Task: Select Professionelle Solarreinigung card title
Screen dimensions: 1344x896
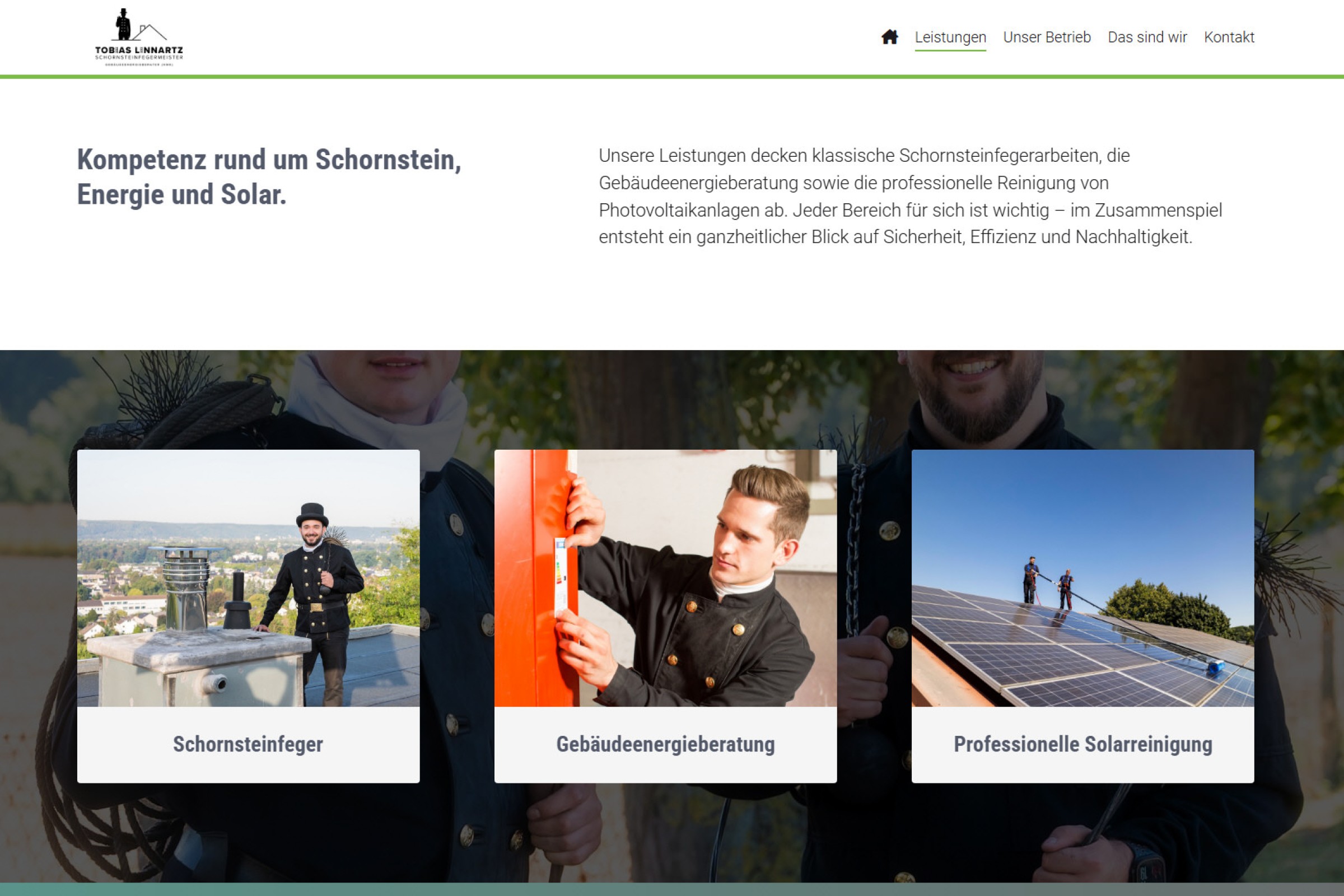Action: coord(1082,744)
